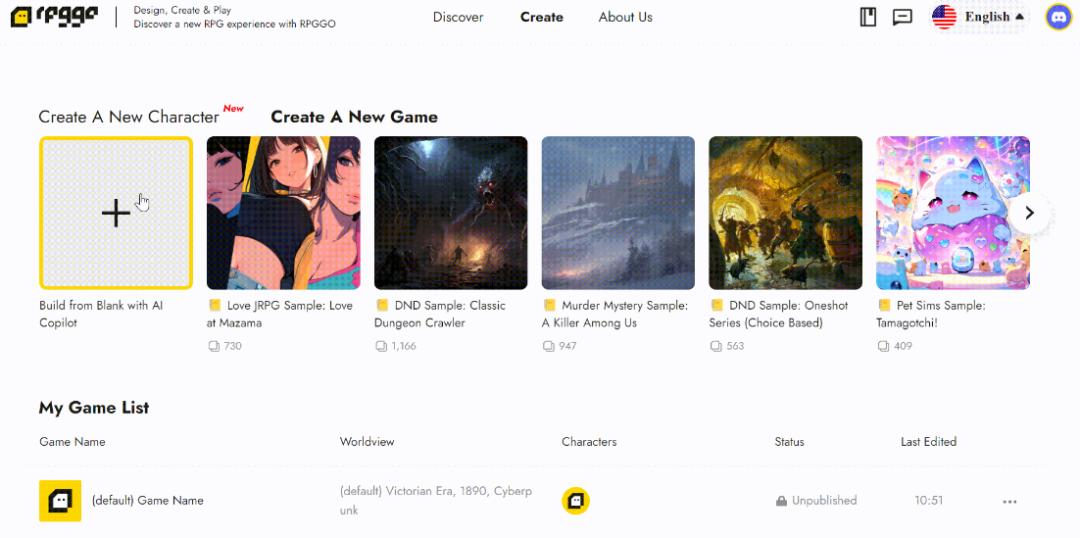Switch to Create A New Character tab
Screen dimensions: 1080x538
pos(129,117)
